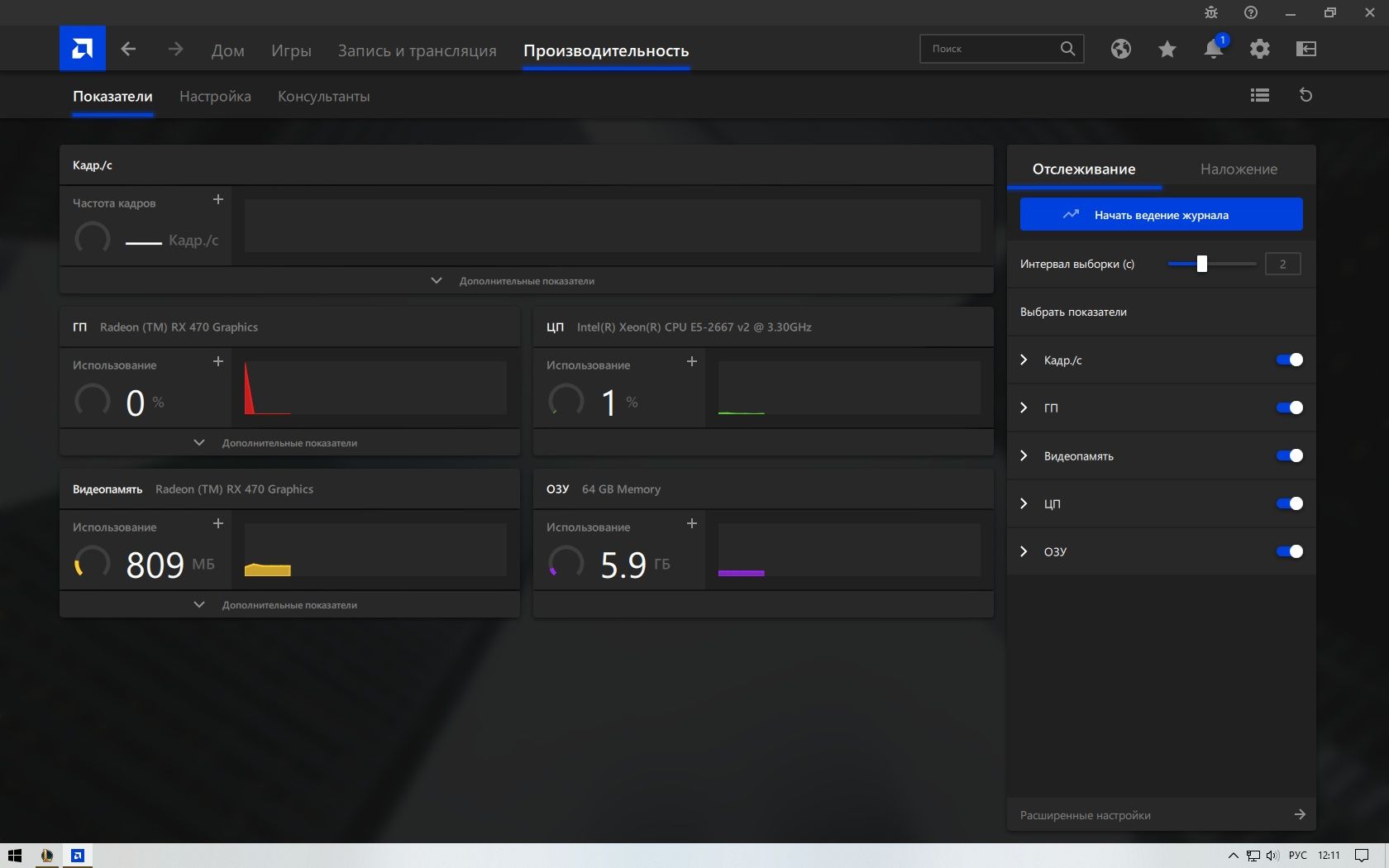Toggle ЦП metric tracking switch
The width and height of the screenshot is (1389, 868).
[x=1289, y=503]
